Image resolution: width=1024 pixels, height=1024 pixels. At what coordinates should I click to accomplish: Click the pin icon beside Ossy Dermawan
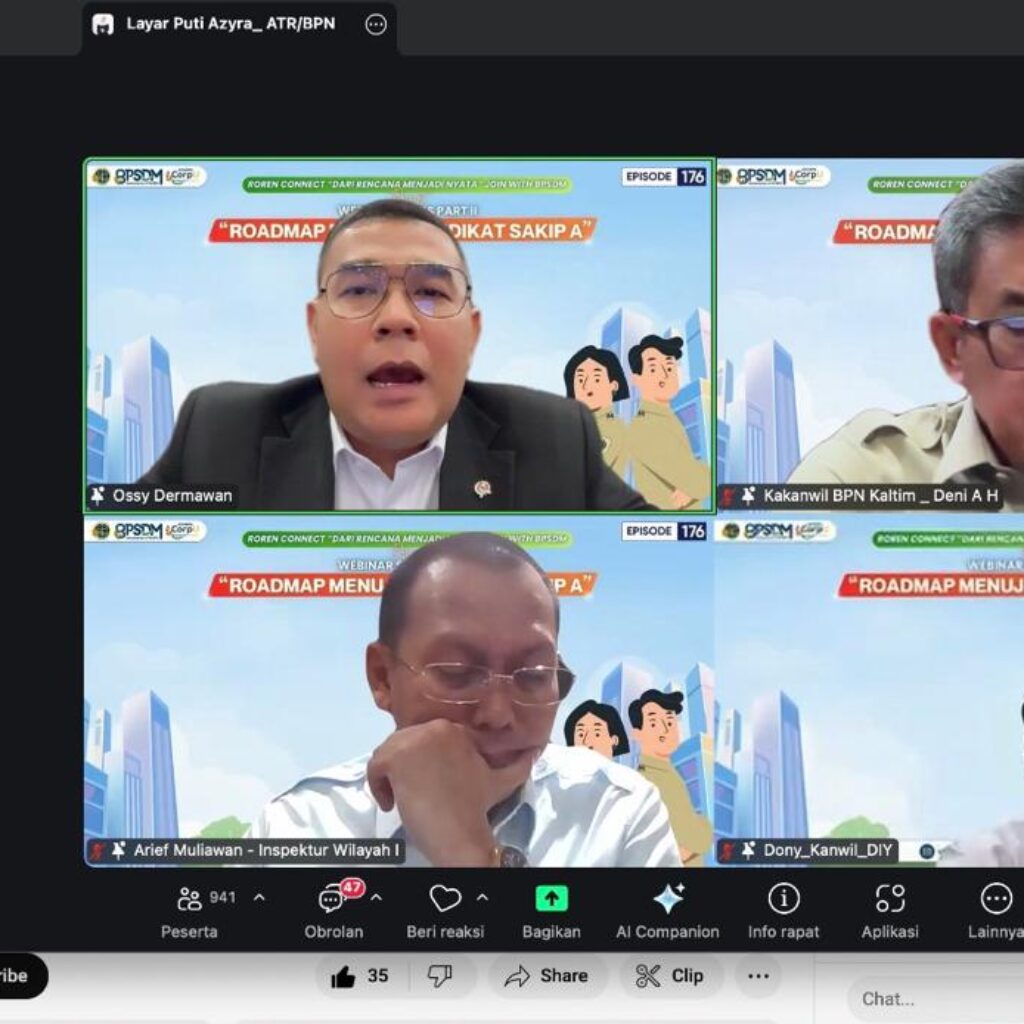pyautogui.click(x=98, y=495)
